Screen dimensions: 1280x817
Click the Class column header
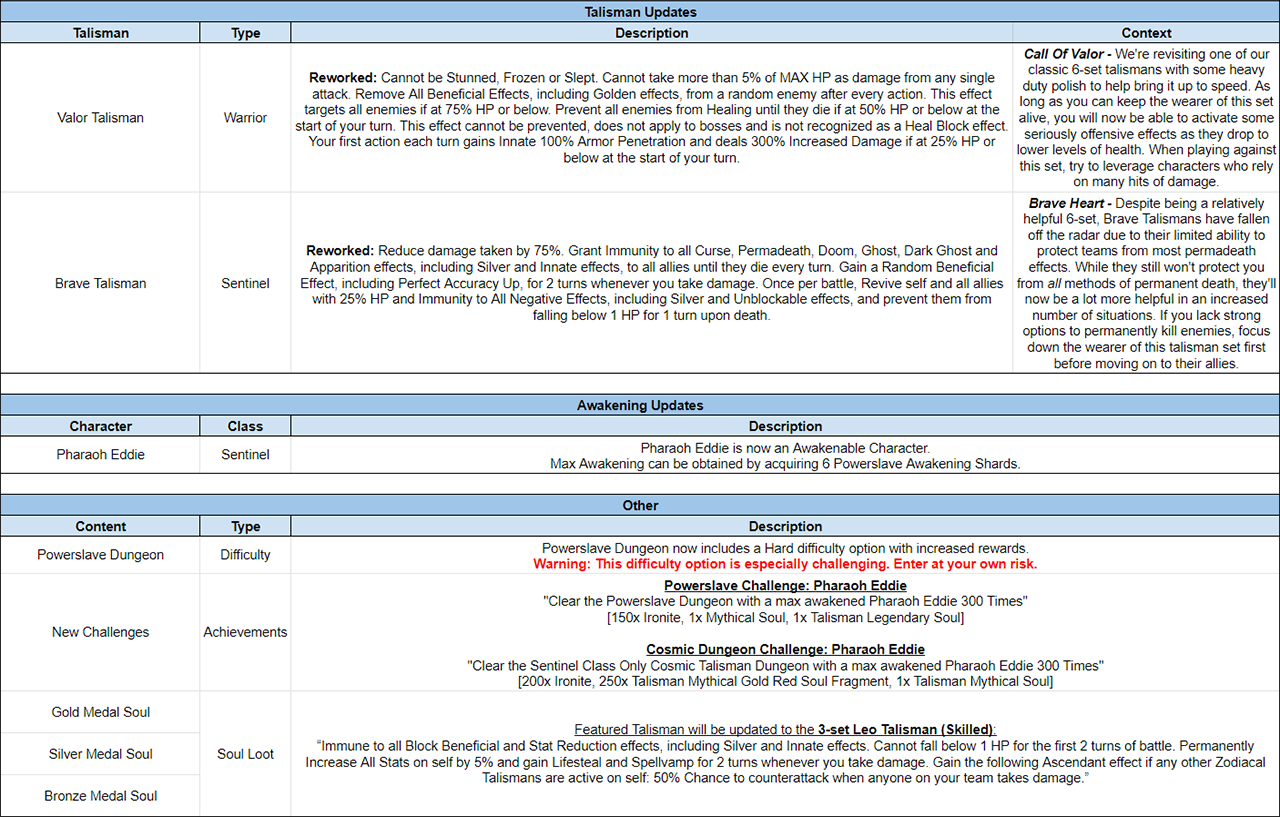pyautogui.click(x=245, y=426)
